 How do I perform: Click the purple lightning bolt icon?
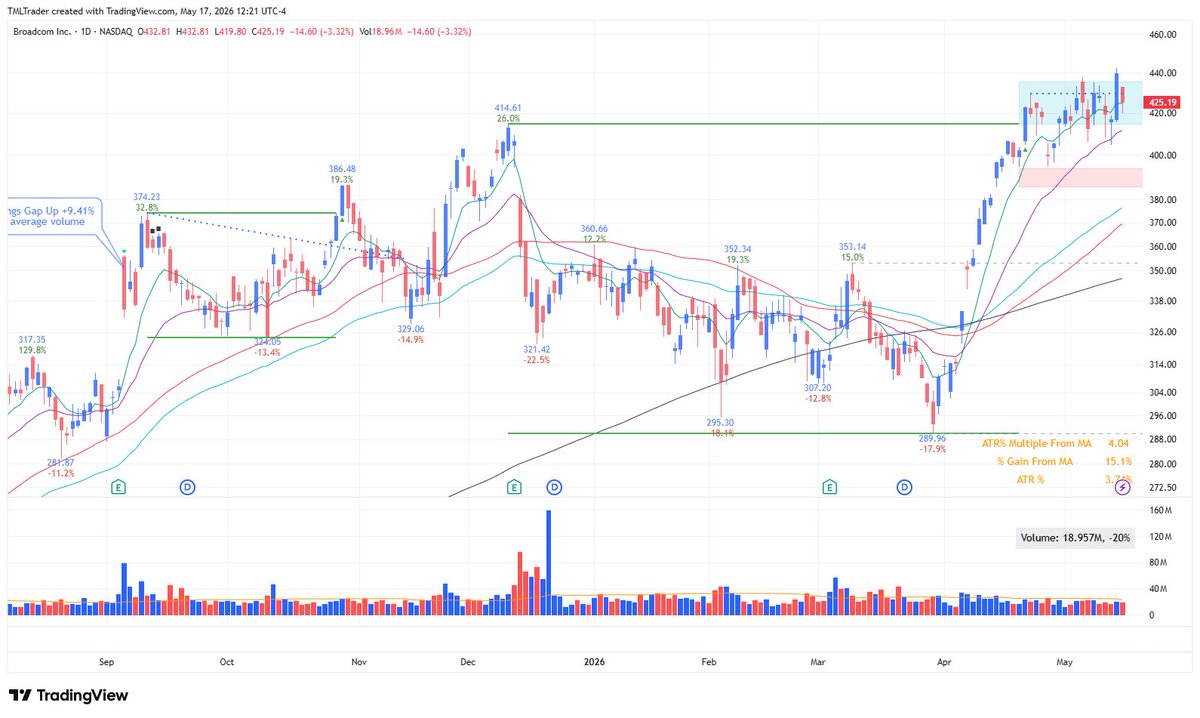(x=1123, y=487)
